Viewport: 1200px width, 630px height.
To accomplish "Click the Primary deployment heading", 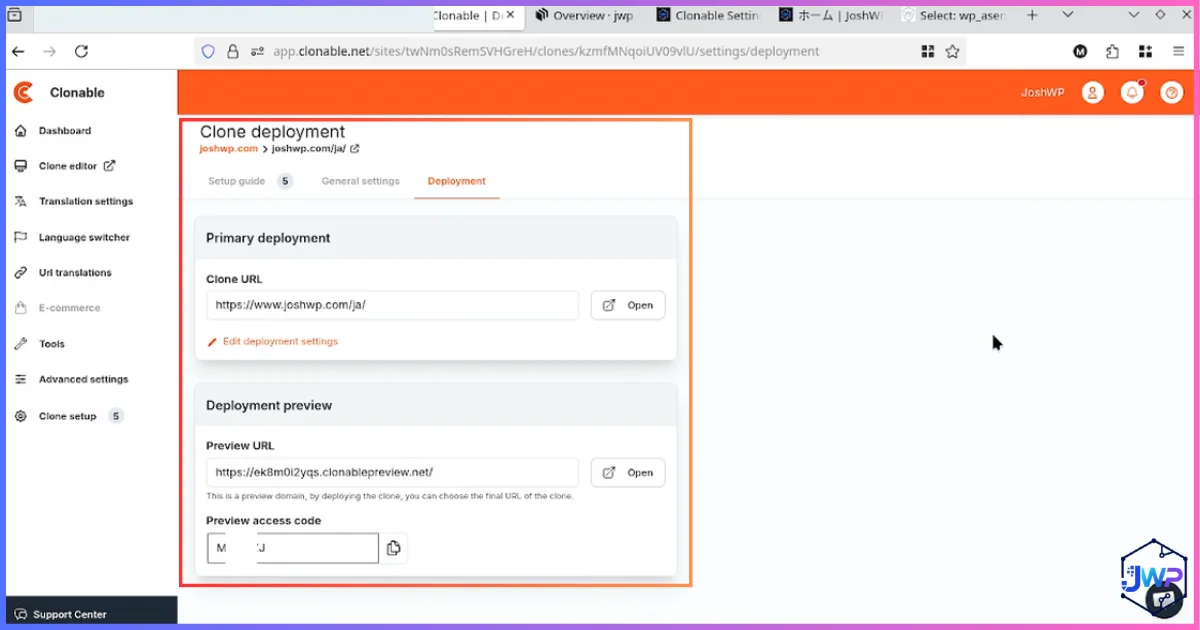I will tap(268, 238).
